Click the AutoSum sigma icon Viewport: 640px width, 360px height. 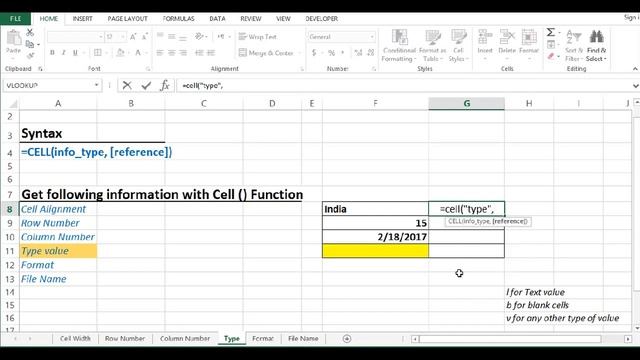[x=551, y=32]
